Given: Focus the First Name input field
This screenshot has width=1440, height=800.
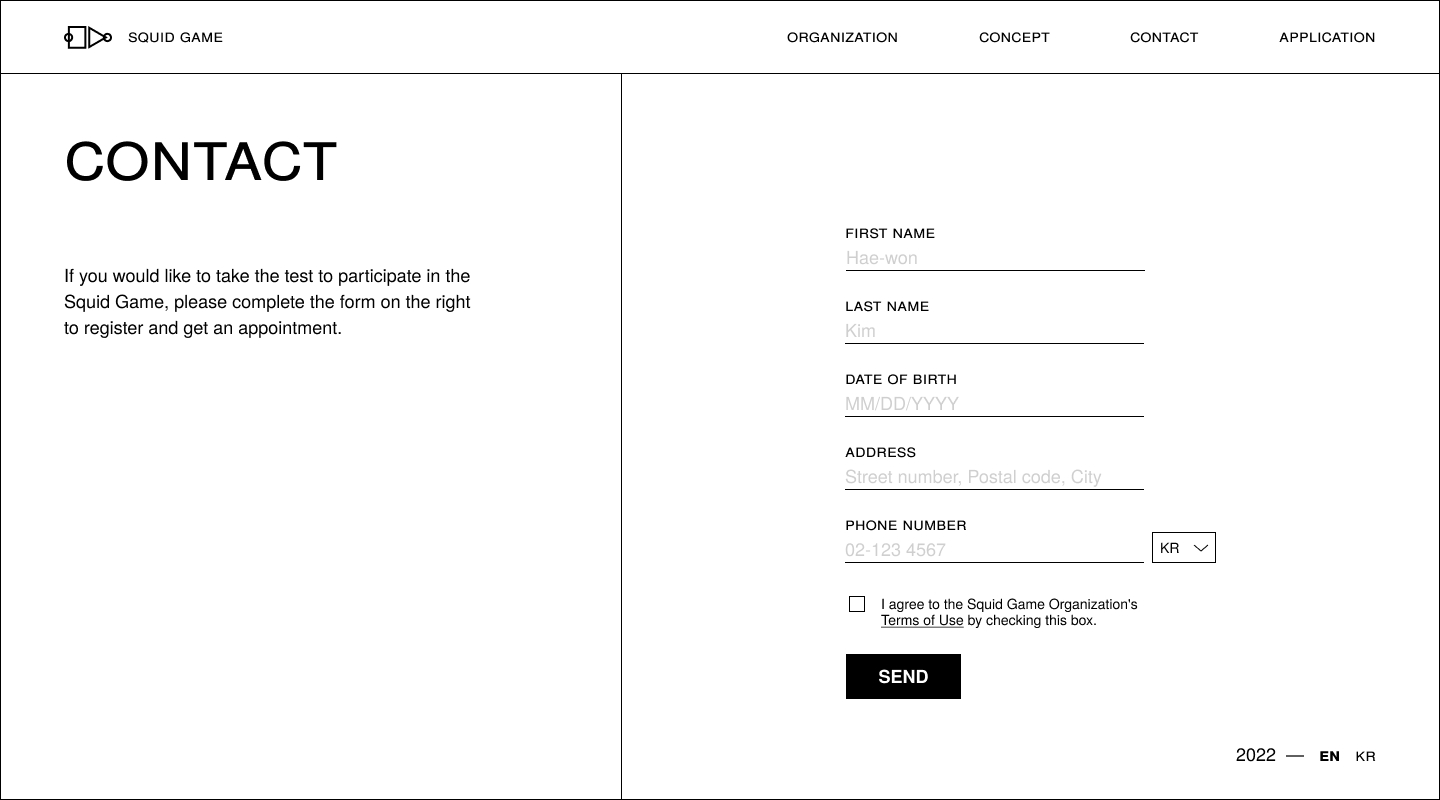Looking at the screenshot, I should click(x=995, y=258).
